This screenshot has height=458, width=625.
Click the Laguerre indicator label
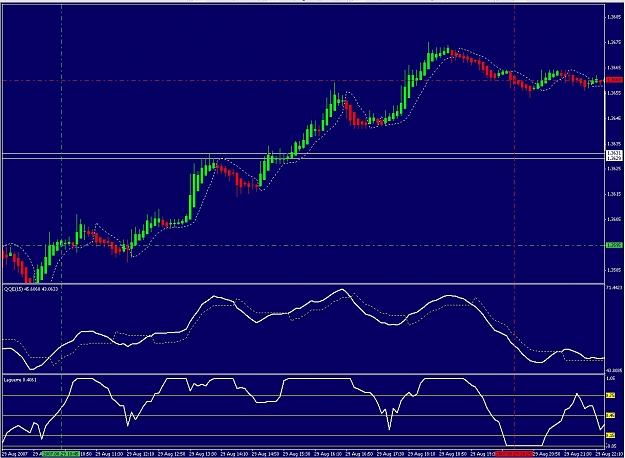pyautogui.click(x=20, y=380)
